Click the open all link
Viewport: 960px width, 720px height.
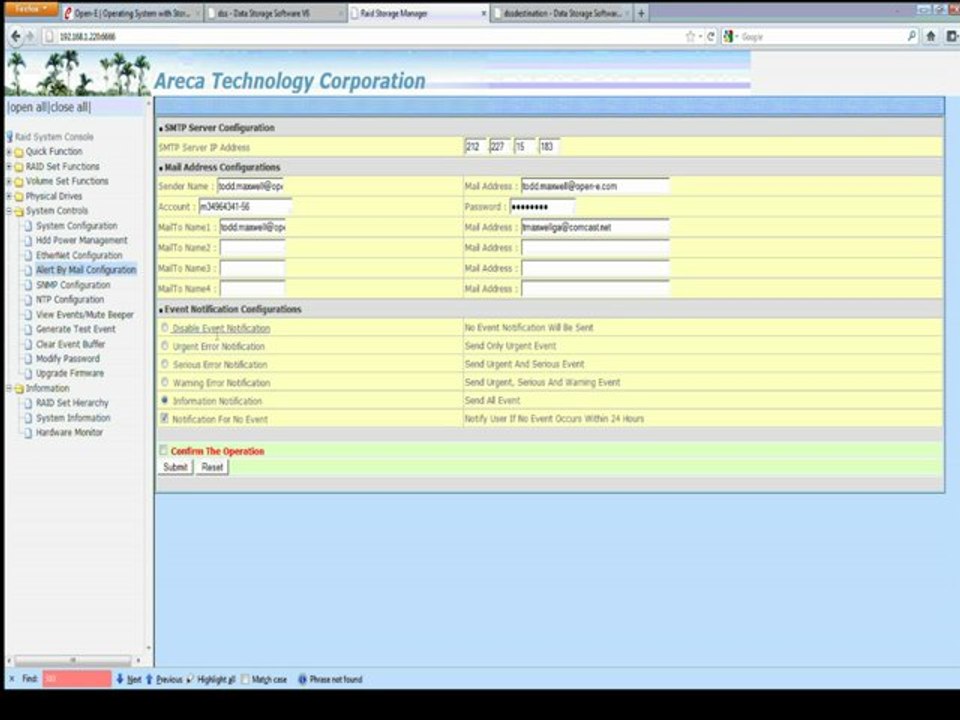click(x=28, y=107)
